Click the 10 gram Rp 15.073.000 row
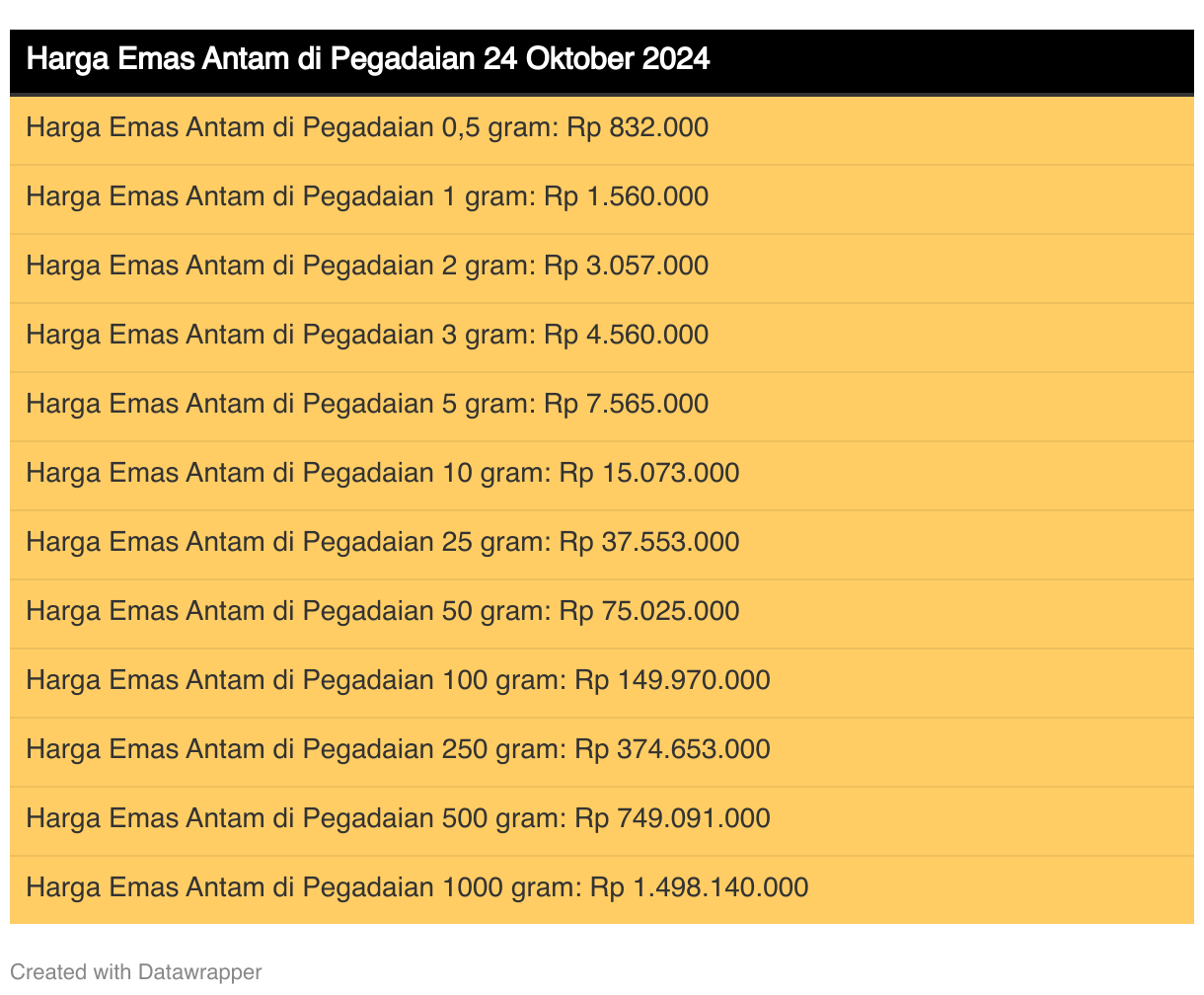Screen dimensions: 1204x995 click(382, 474)
